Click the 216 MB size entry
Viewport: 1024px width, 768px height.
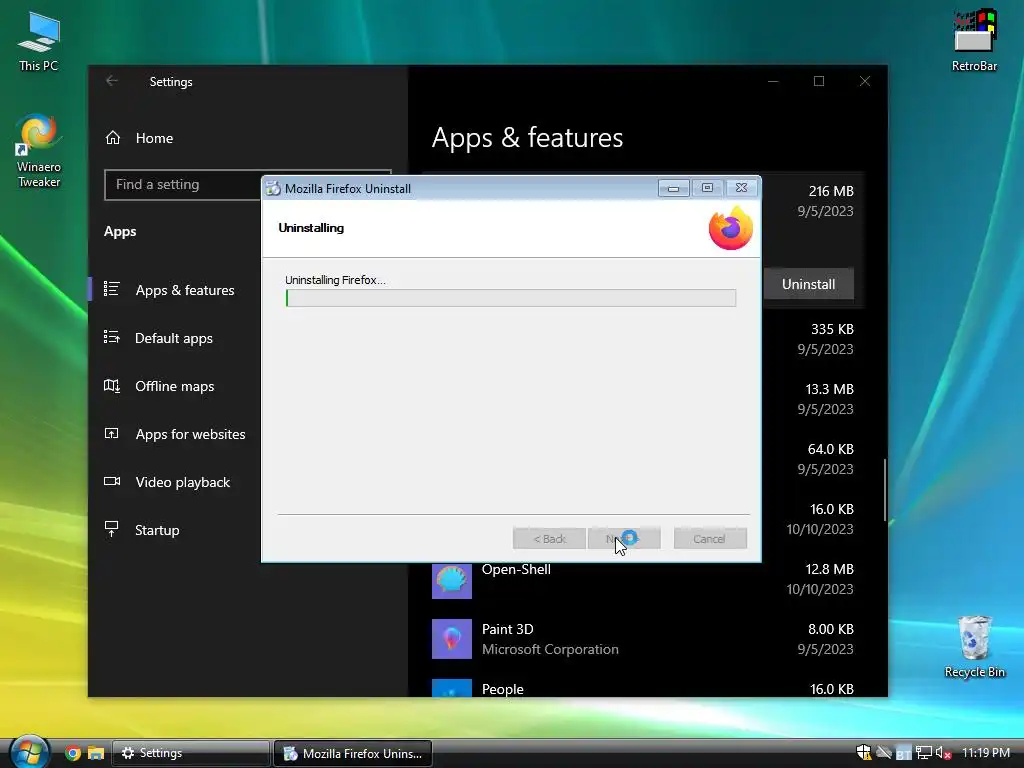pos(831,191)
